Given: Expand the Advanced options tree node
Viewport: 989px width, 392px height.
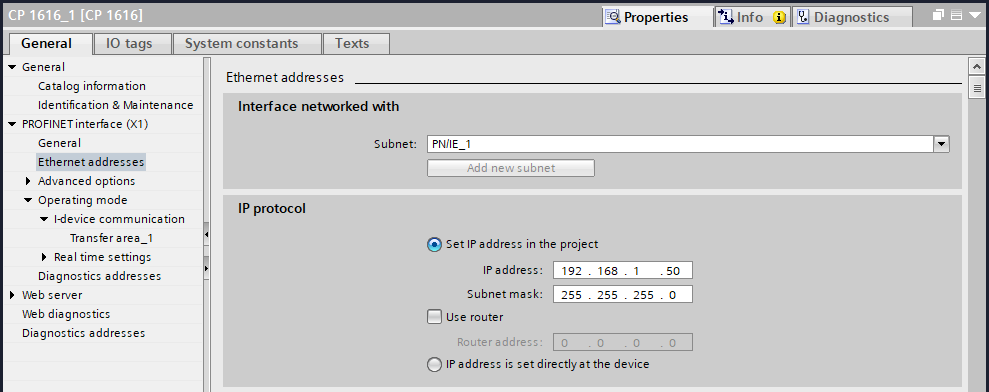Looking at the screenshot, I should (x=28, y=181).
